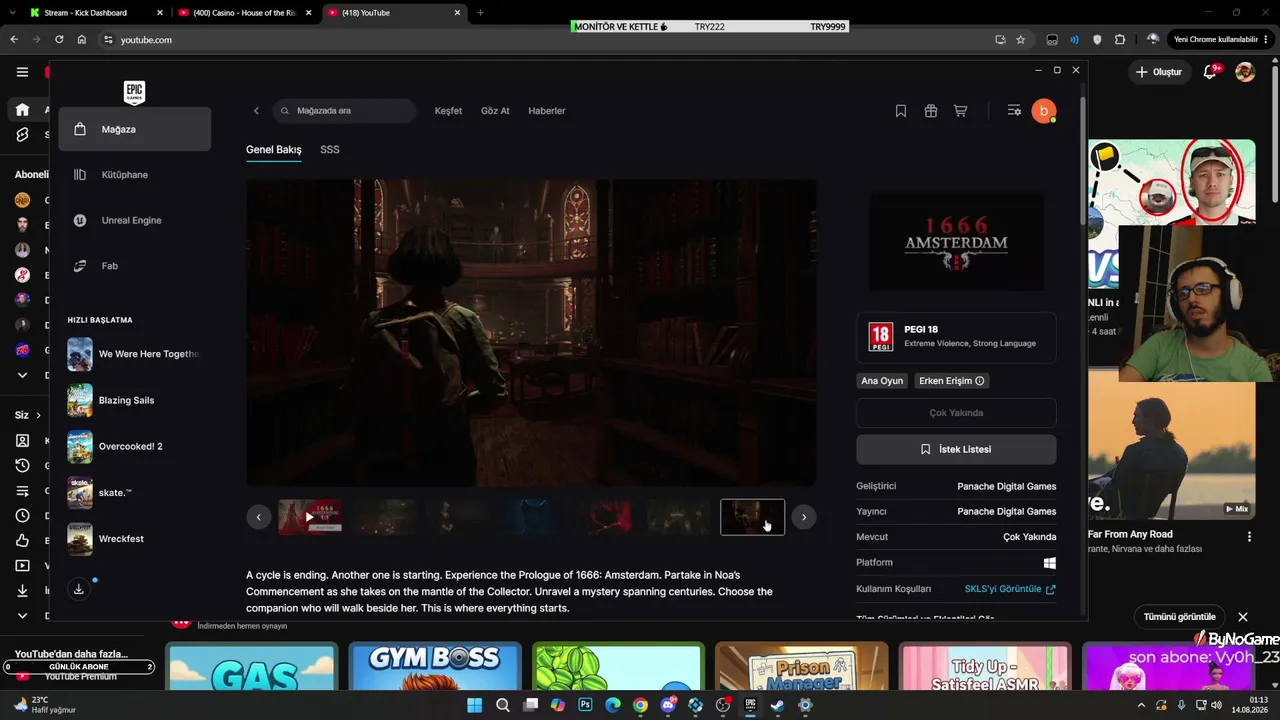Expand the YouTube Siz section chevron
The image size is (1280, 720).
click(x=39, y=415)
